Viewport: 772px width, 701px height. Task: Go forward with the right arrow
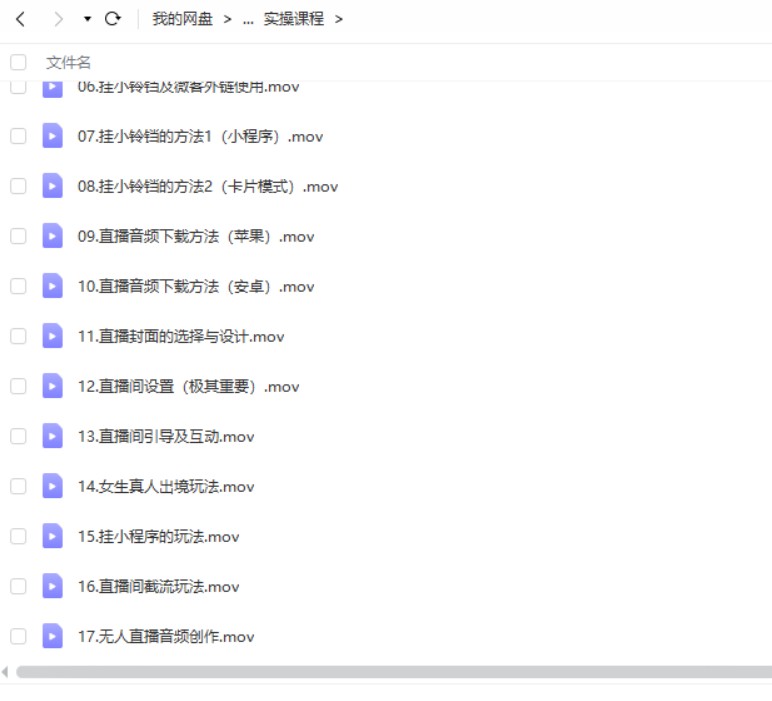58,19
